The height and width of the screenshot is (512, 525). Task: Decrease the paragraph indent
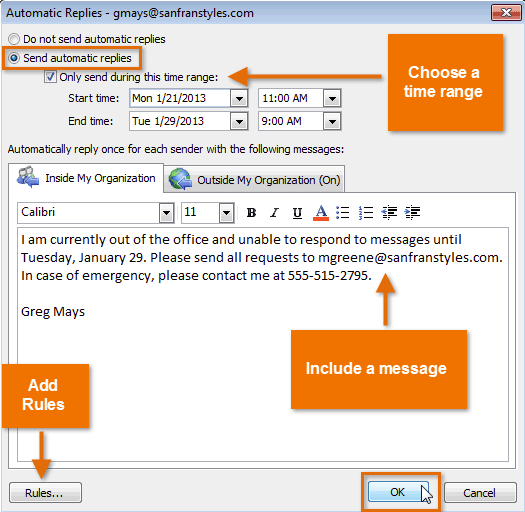click(x=389, y=213)
